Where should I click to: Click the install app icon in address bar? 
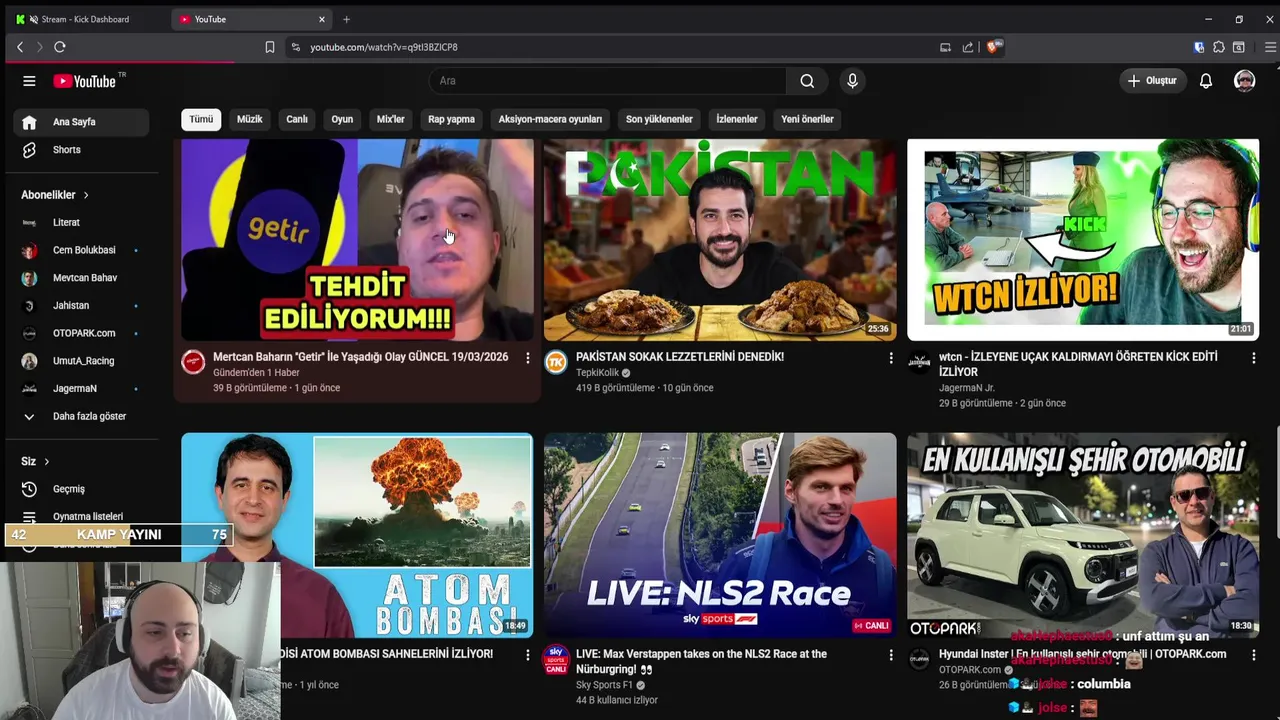(x=945, y=47)
